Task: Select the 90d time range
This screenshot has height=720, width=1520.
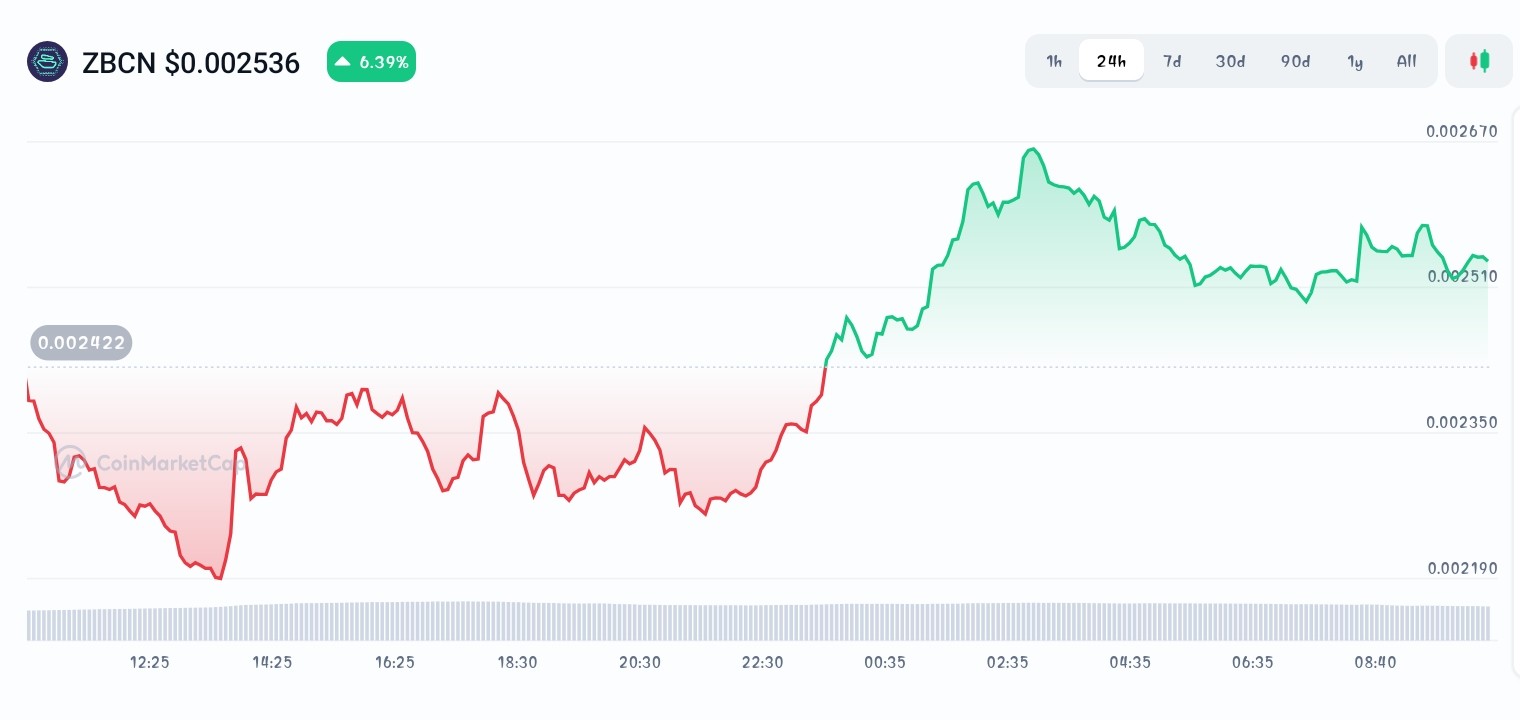Action: (x=1295, y=61)
